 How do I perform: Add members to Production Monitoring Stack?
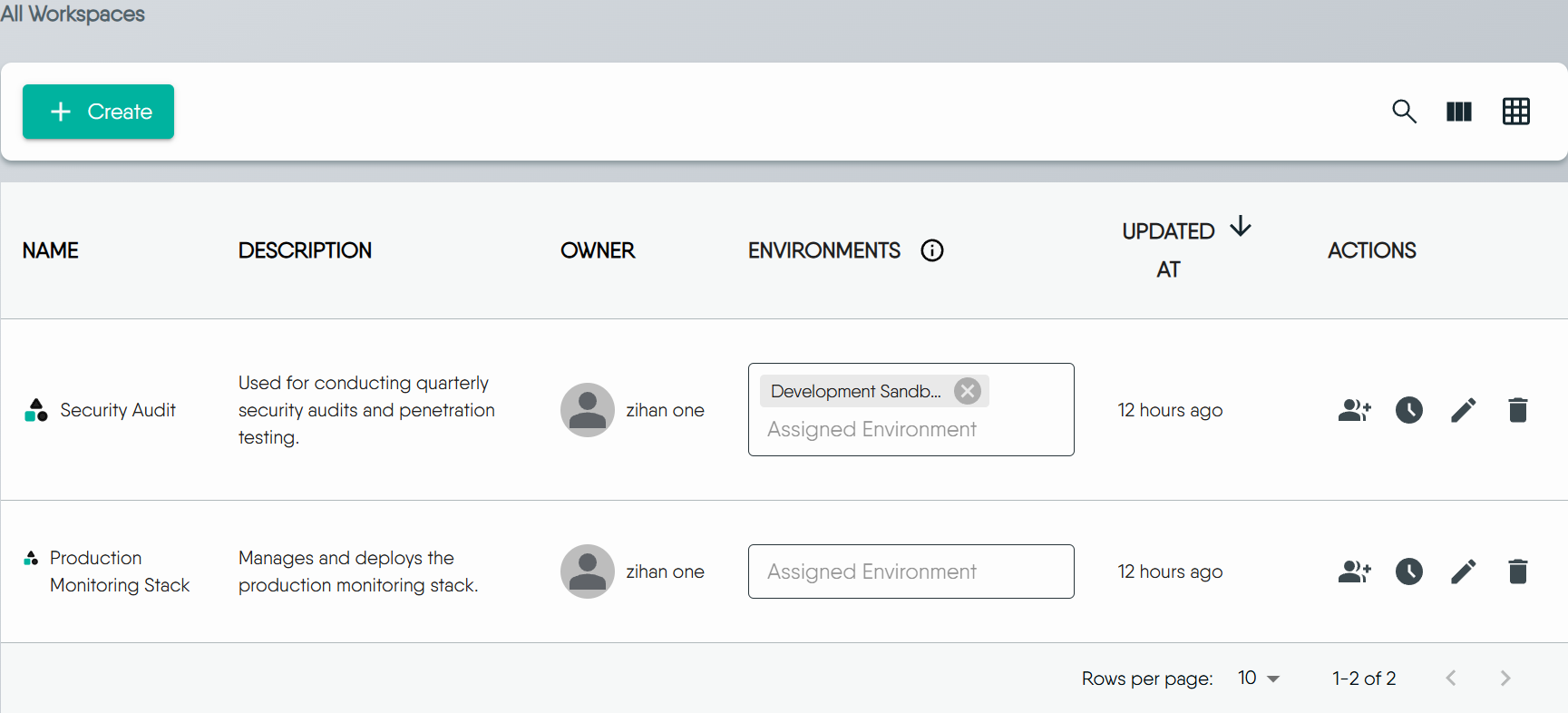1354,571
